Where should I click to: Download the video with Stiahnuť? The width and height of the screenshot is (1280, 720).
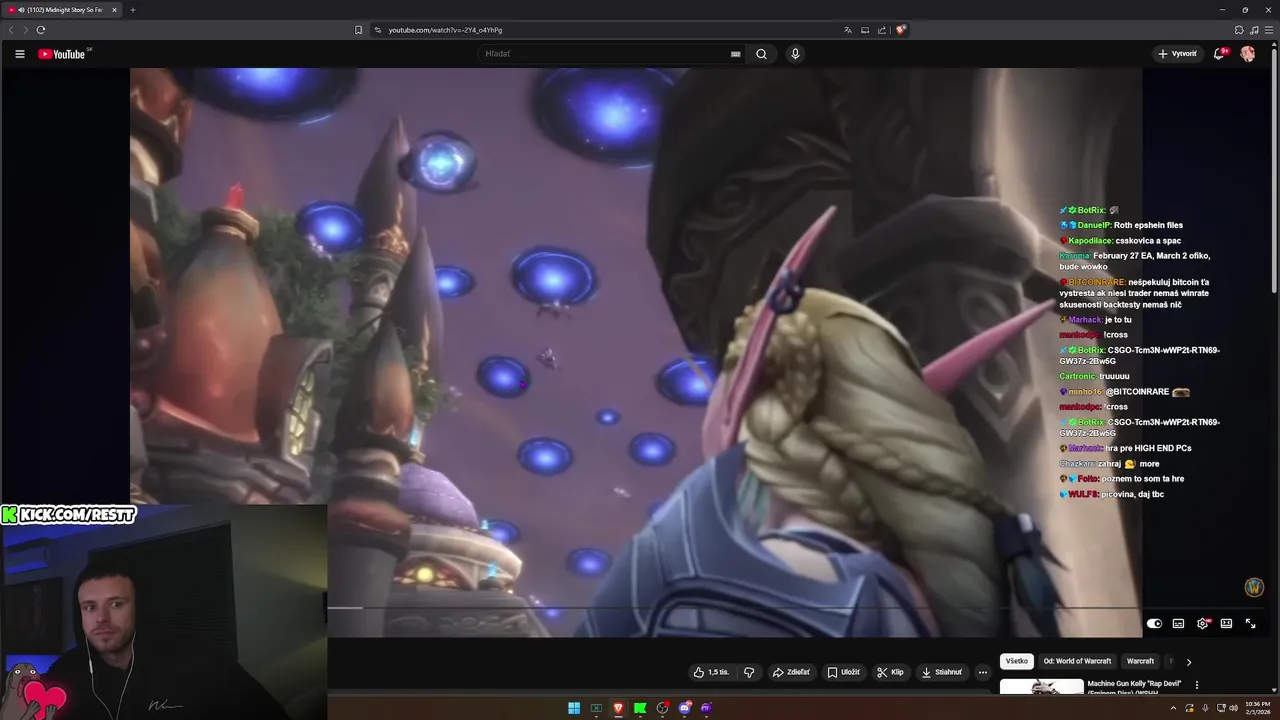pos(941,672)
